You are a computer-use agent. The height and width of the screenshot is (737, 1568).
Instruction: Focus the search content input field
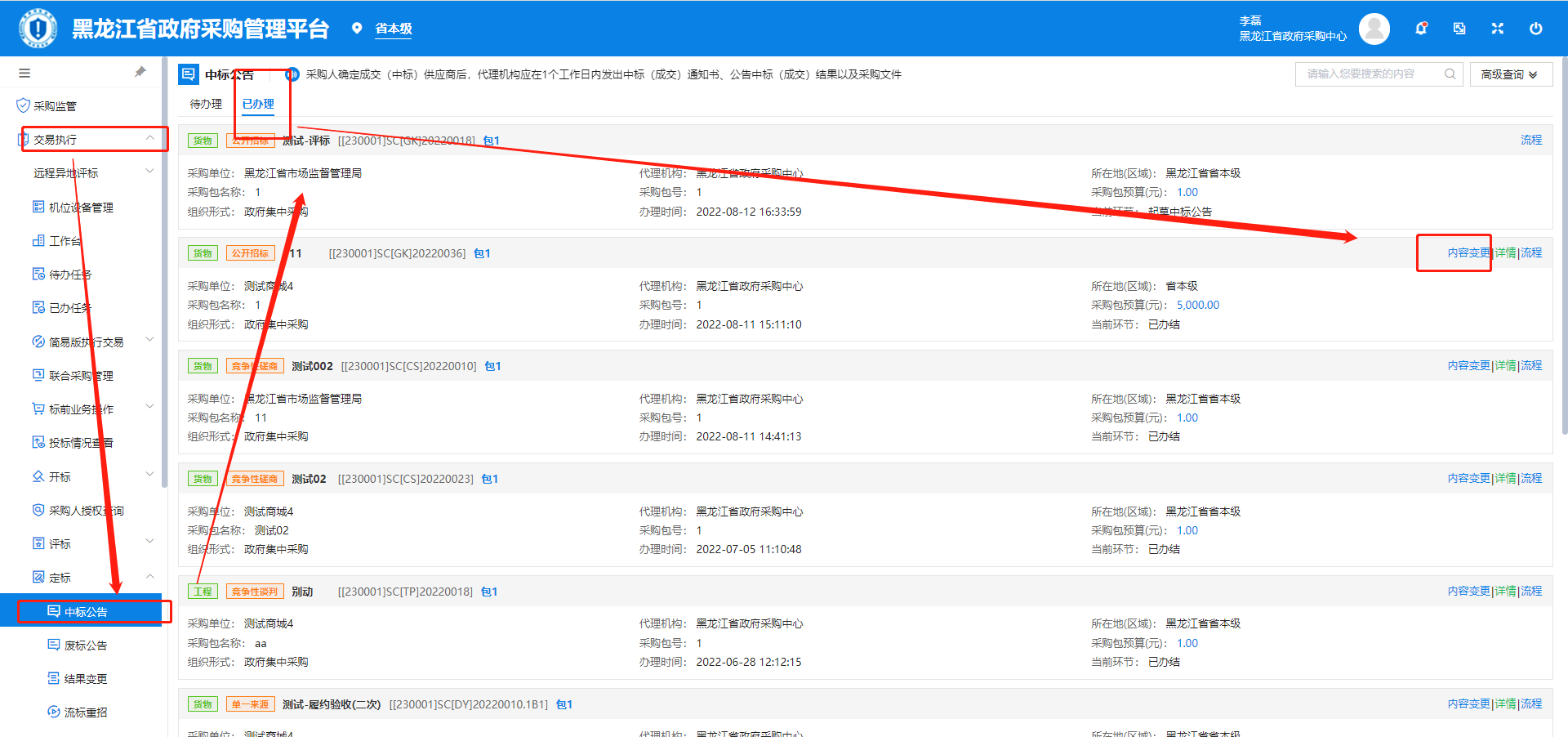click(1372, 74)
